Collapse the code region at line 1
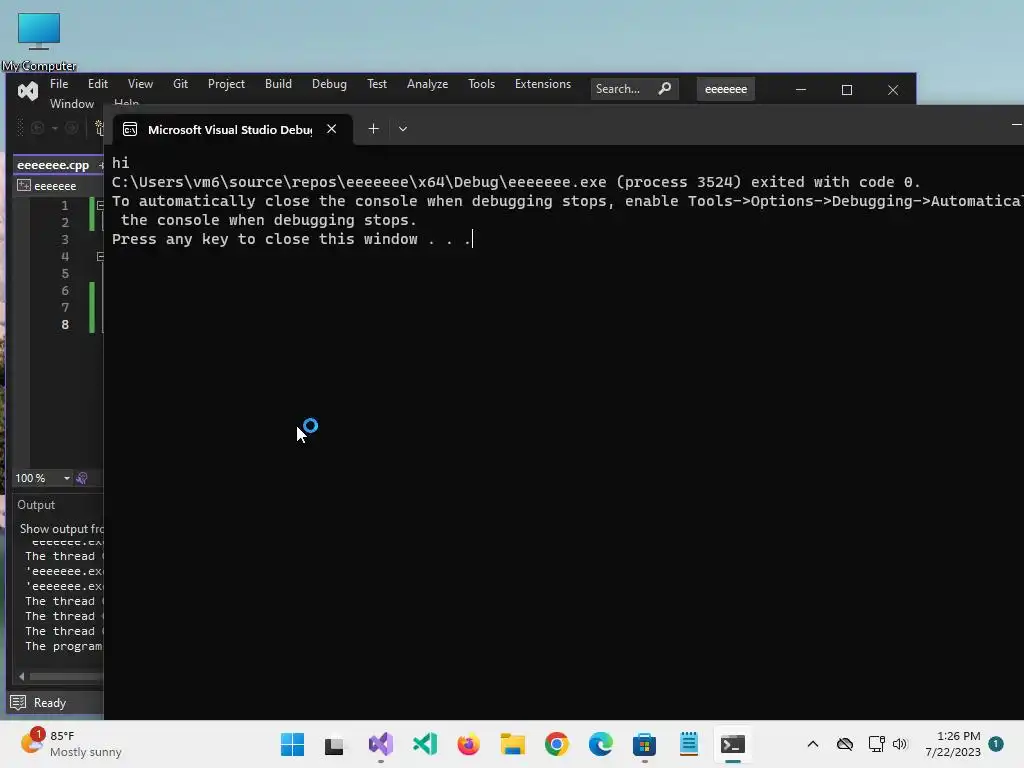1024x768 pixels. [x=100, y=205]
